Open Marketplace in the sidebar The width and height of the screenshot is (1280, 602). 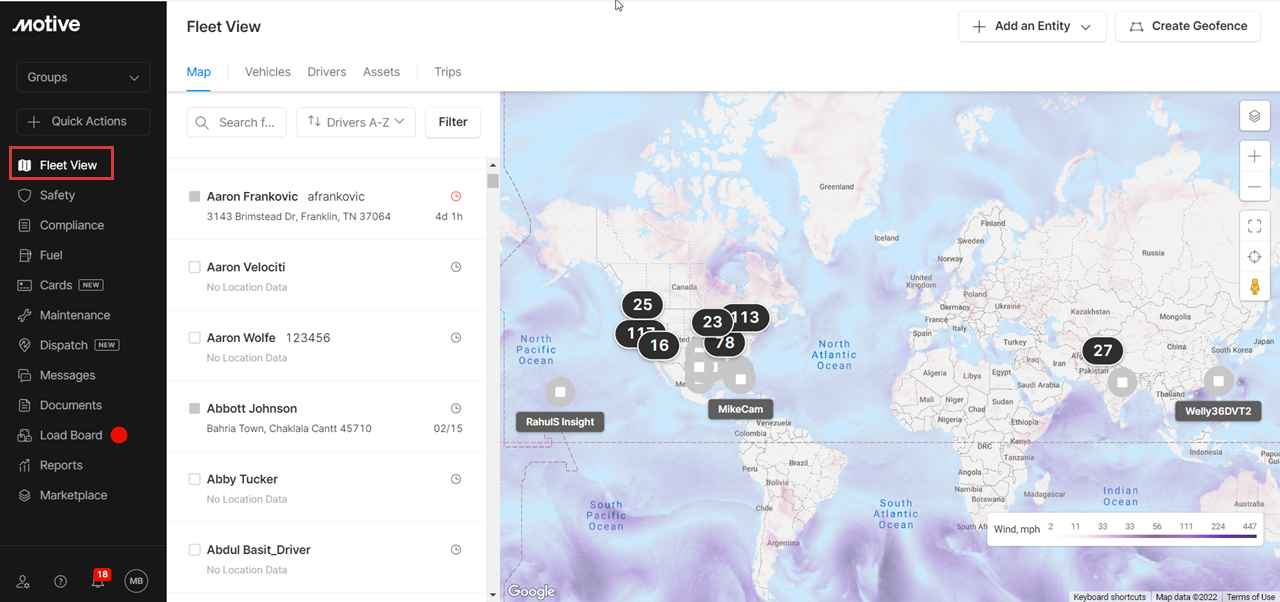pos(73,495)
